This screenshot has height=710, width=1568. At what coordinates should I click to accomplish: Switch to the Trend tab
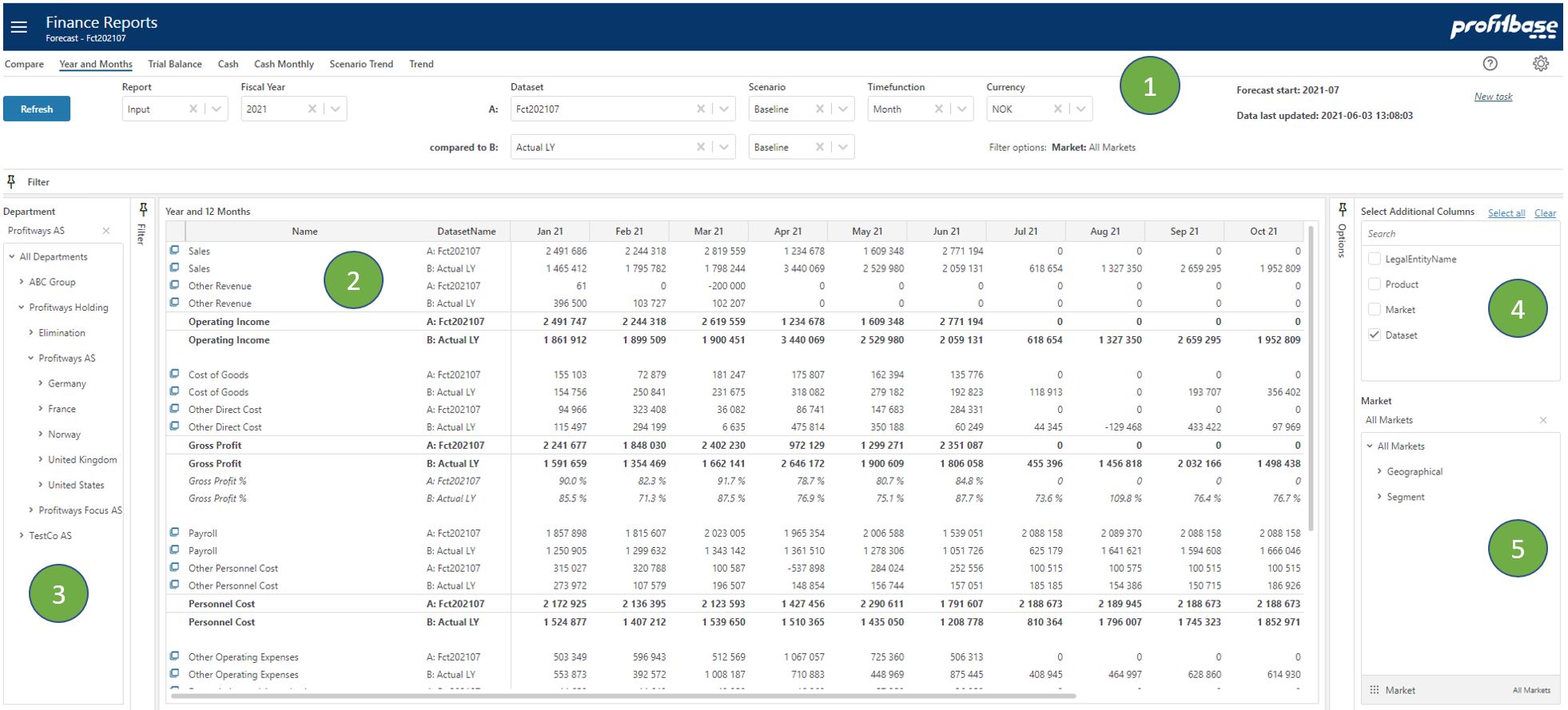421,64
